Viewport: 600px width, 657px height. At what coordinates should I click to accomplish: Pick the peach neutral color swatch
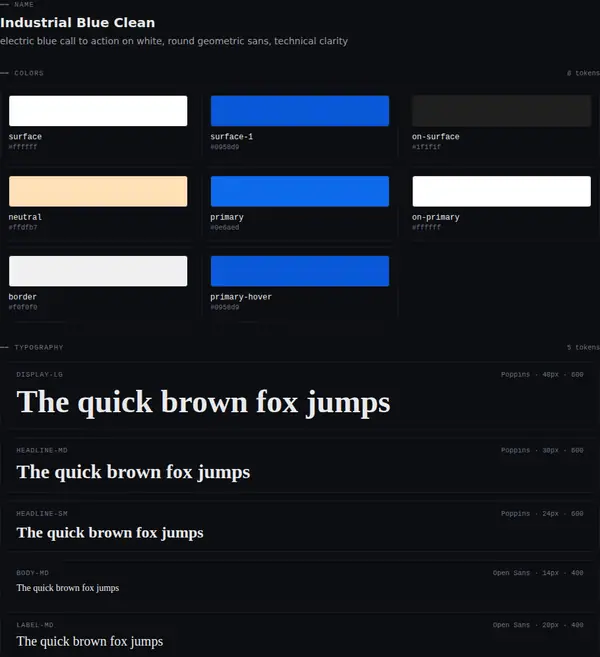(98, 191)
